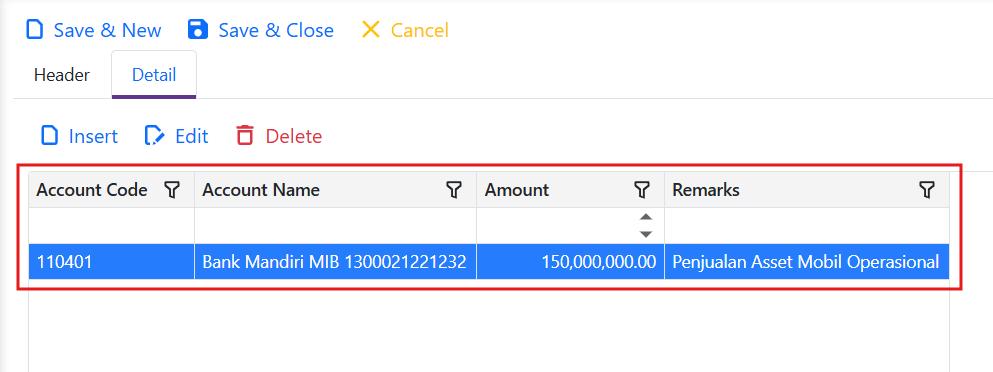Click the Delete trash can icon
This screenshot has height=372, width=993.
[x=244, y=136]
